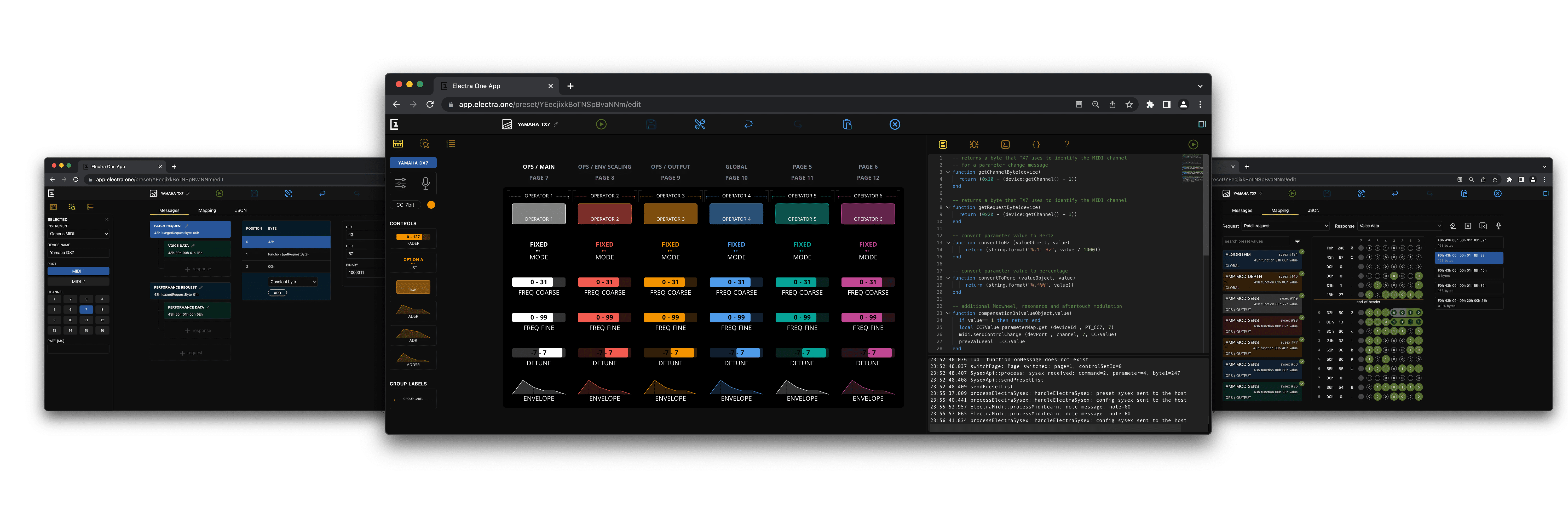Image resolution: width=1568 pixels, height=523 pixels.
Task: Collapse the getRequestByte function fold arrow
Action: [x=948, y=208]
